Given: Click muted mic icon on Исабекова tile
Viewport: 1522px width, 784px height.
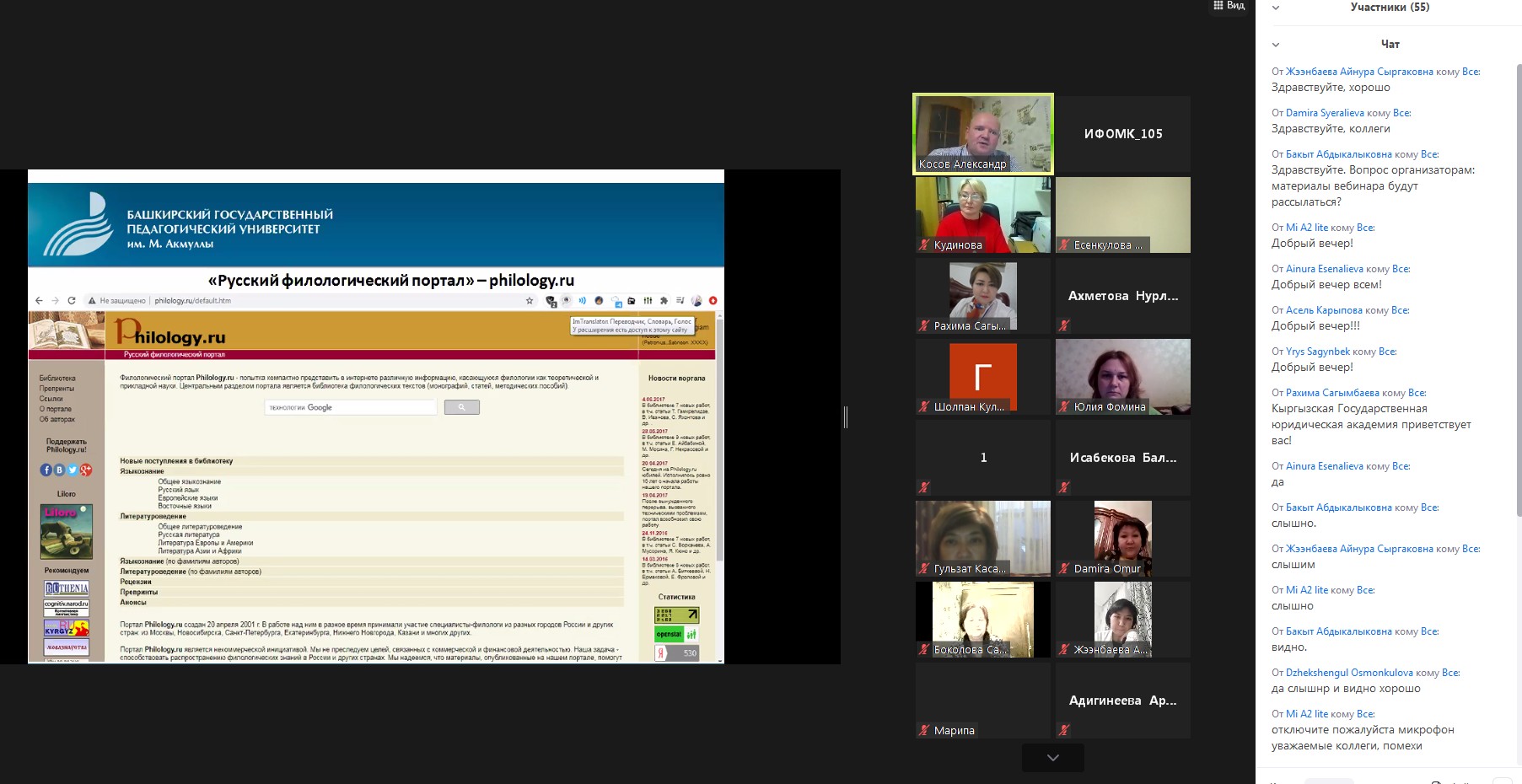Looking at the screenshot, I should point(1065,488).
